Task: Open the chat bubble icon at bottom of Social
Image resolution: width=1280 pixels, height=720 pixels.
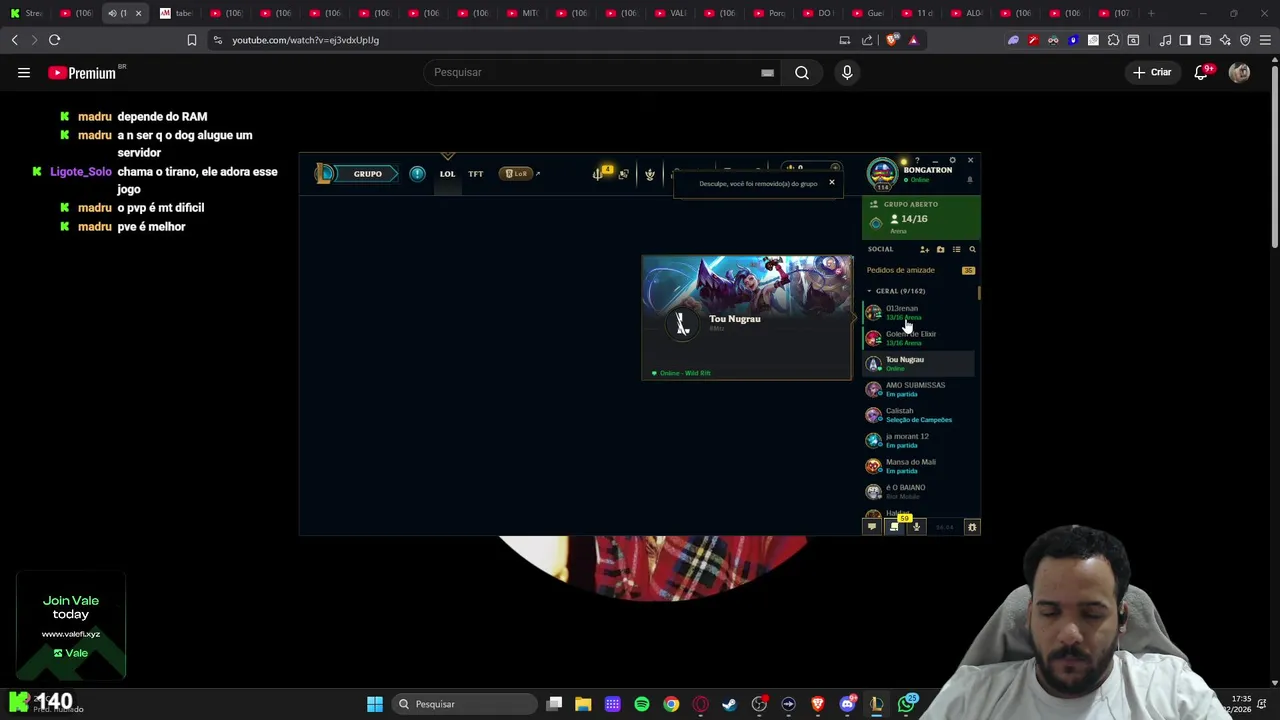Action: click(872, 527)
